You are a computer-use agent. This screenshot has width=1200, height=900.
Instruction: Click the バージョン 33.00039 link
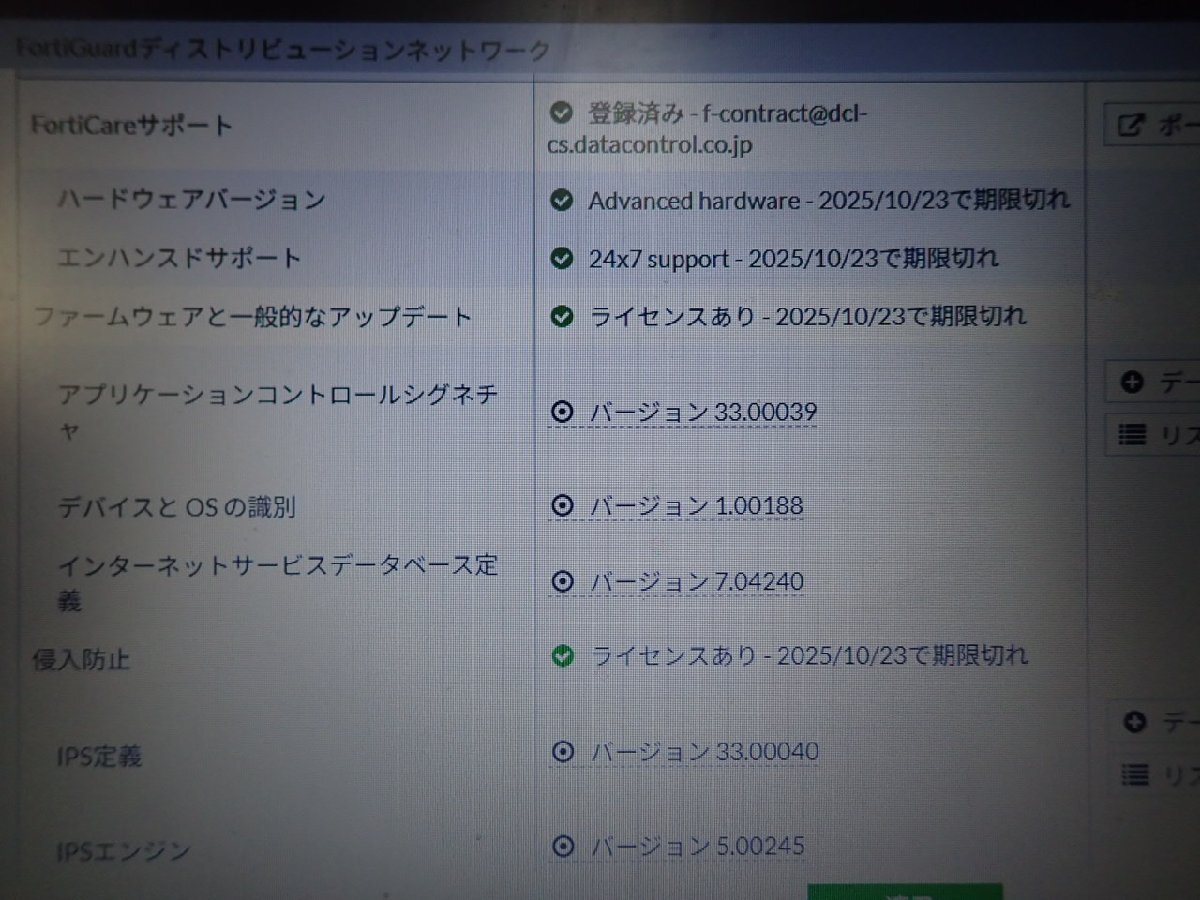click(702, 411)
